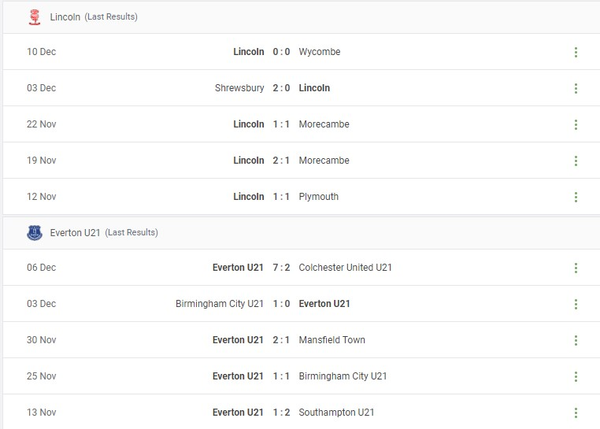The width and height of the screenshot is (600, 429).
Task: Open three-dot menu for Colchester United U21 match
Action: point(576,268)
